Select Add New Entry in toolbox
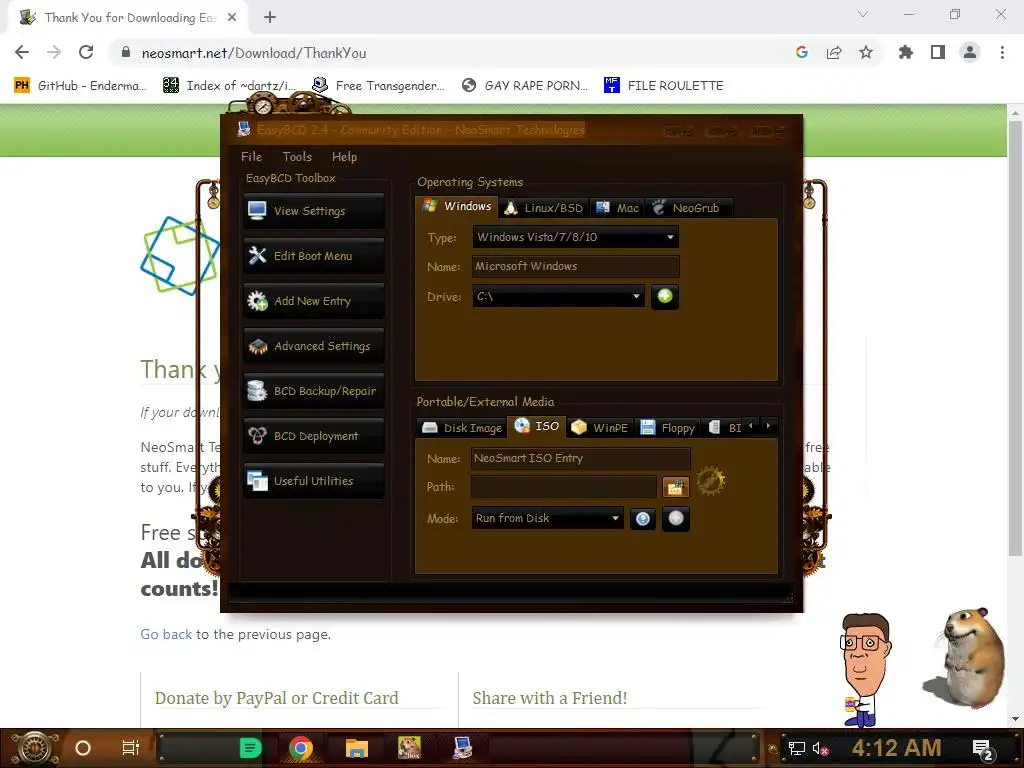This screenshot has width=1024, height=768. pyautogui.click(x=314, y=301)
